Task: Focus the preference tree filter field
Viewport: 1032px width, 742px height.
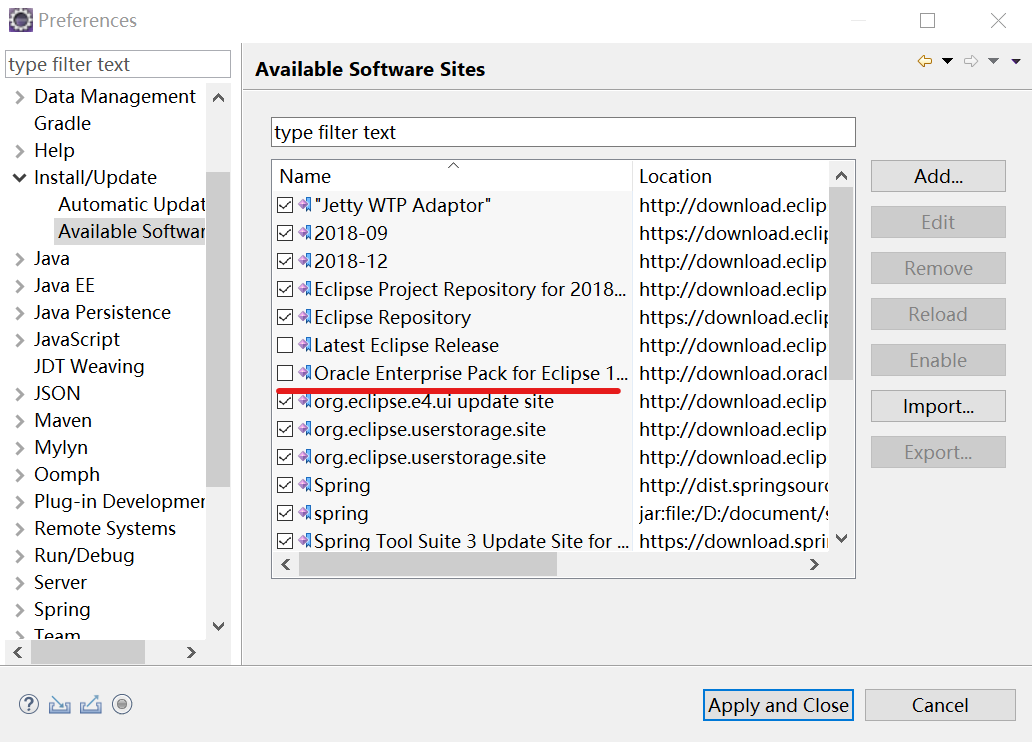Action: coord(118,64)
